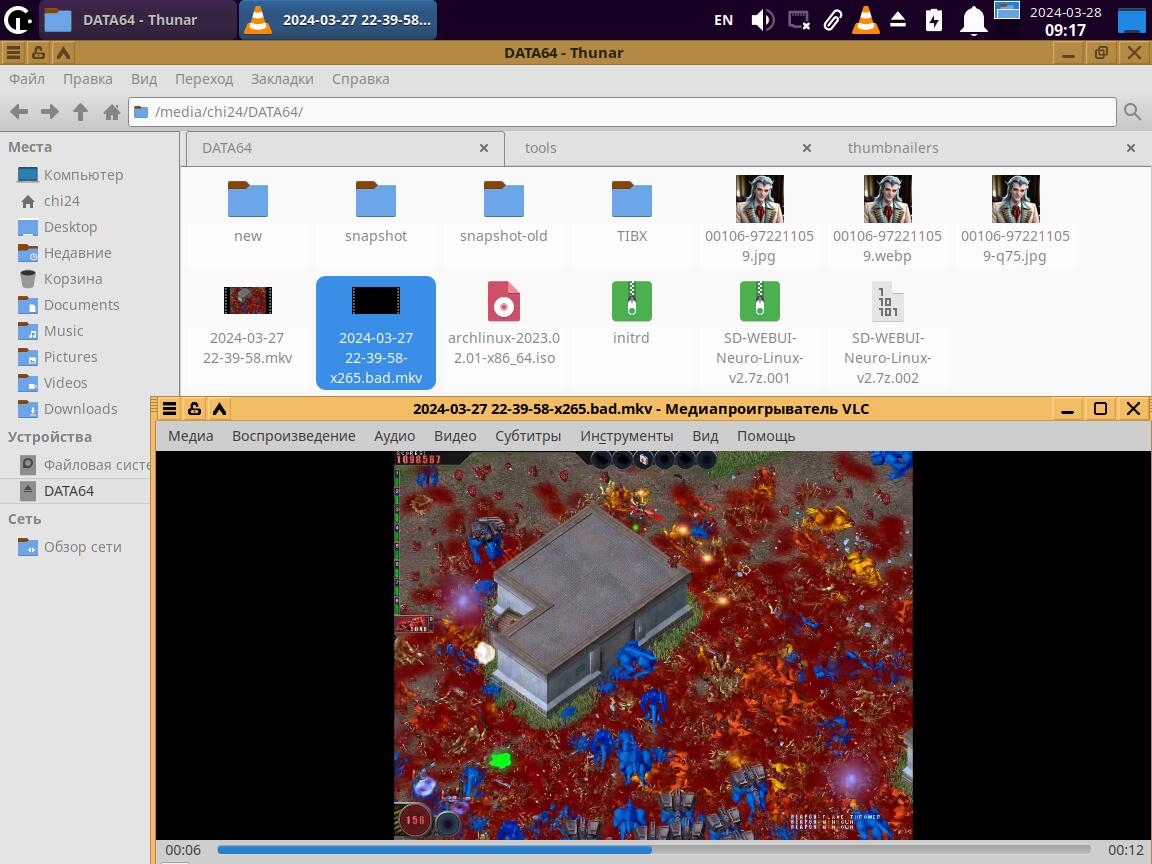Viewport: 1152px width, 864px height.
Task: Open VLC Видео menu
Action: click(455, 436)
